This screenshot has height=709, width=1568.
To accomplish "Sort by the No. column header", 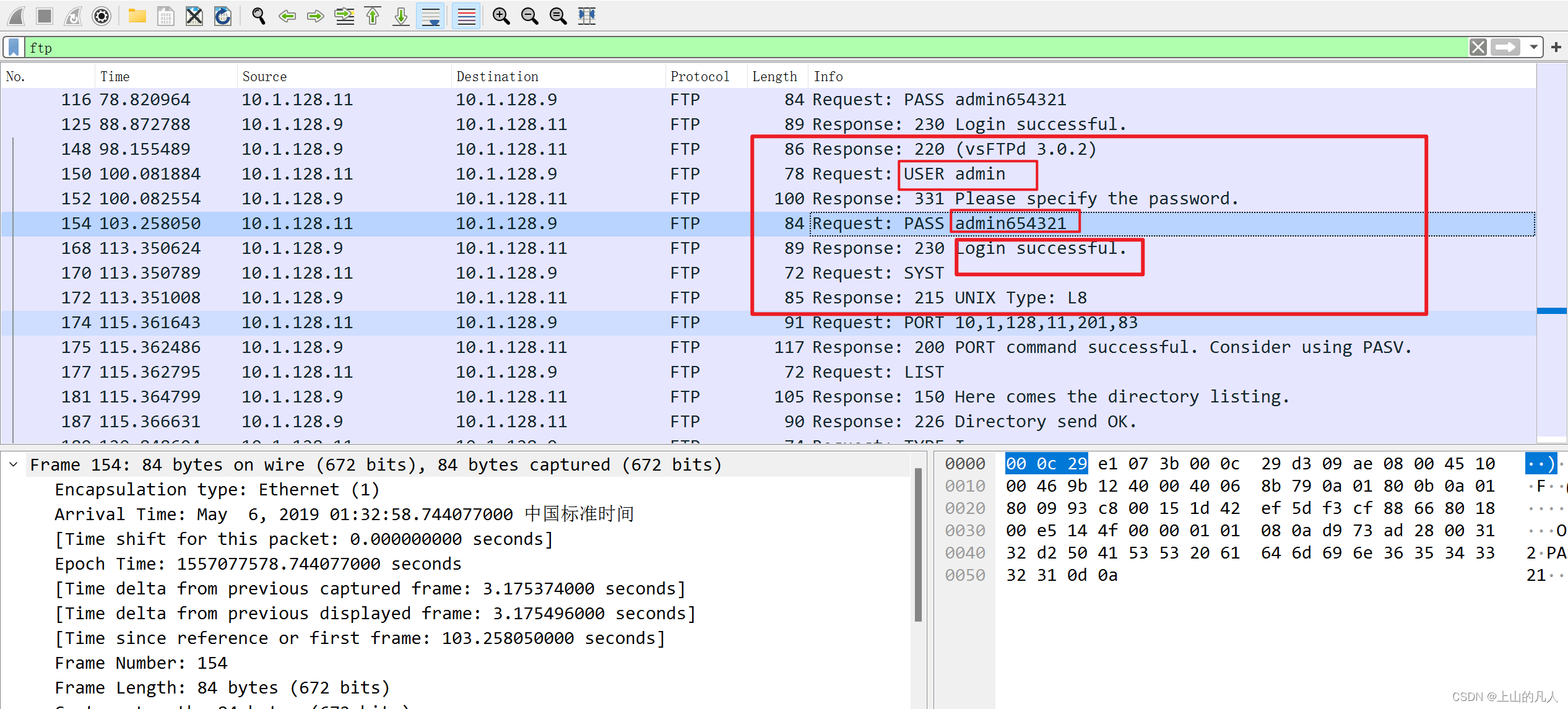I will pyautogui.click(x=48, y=76).
